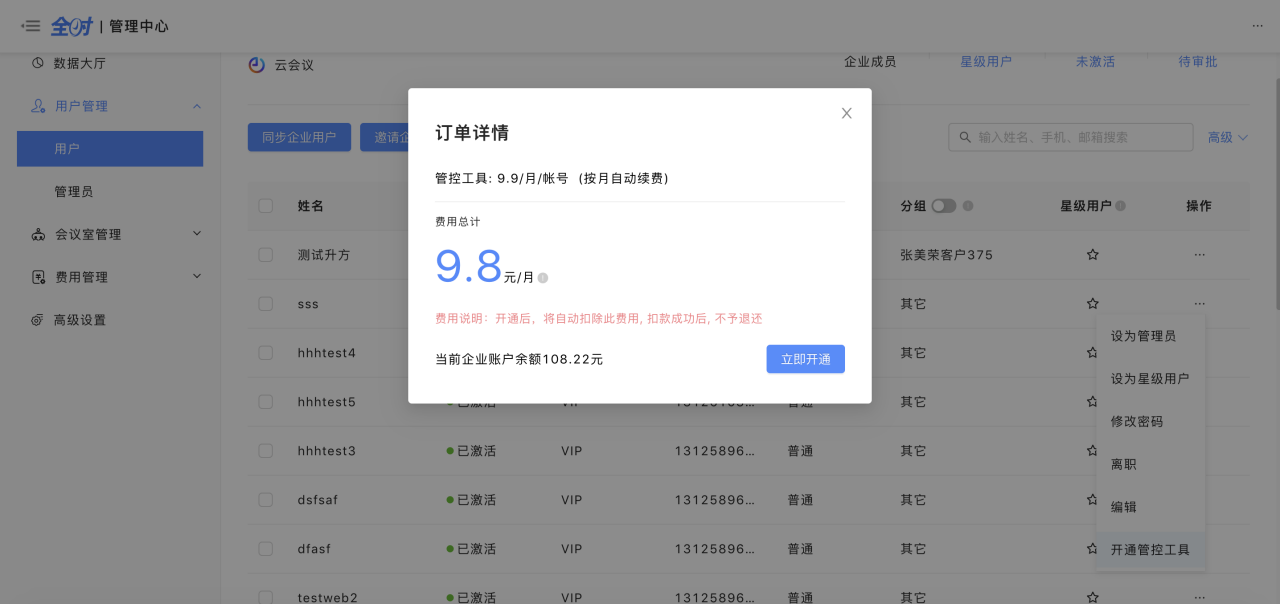
Task: Switch to the 待审批 tab
Action: click(x=1197, y=62)
